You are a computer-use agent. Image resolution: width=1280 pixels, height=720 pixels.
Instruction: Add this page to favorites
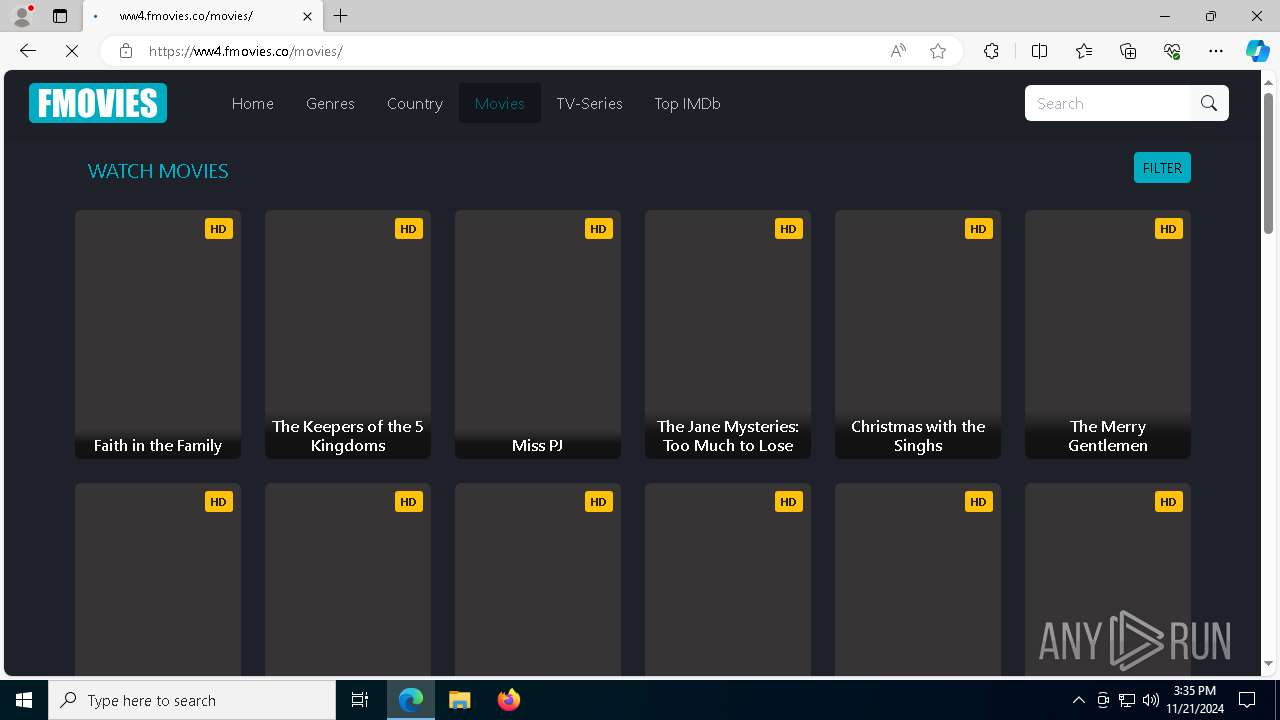[938, 51]
